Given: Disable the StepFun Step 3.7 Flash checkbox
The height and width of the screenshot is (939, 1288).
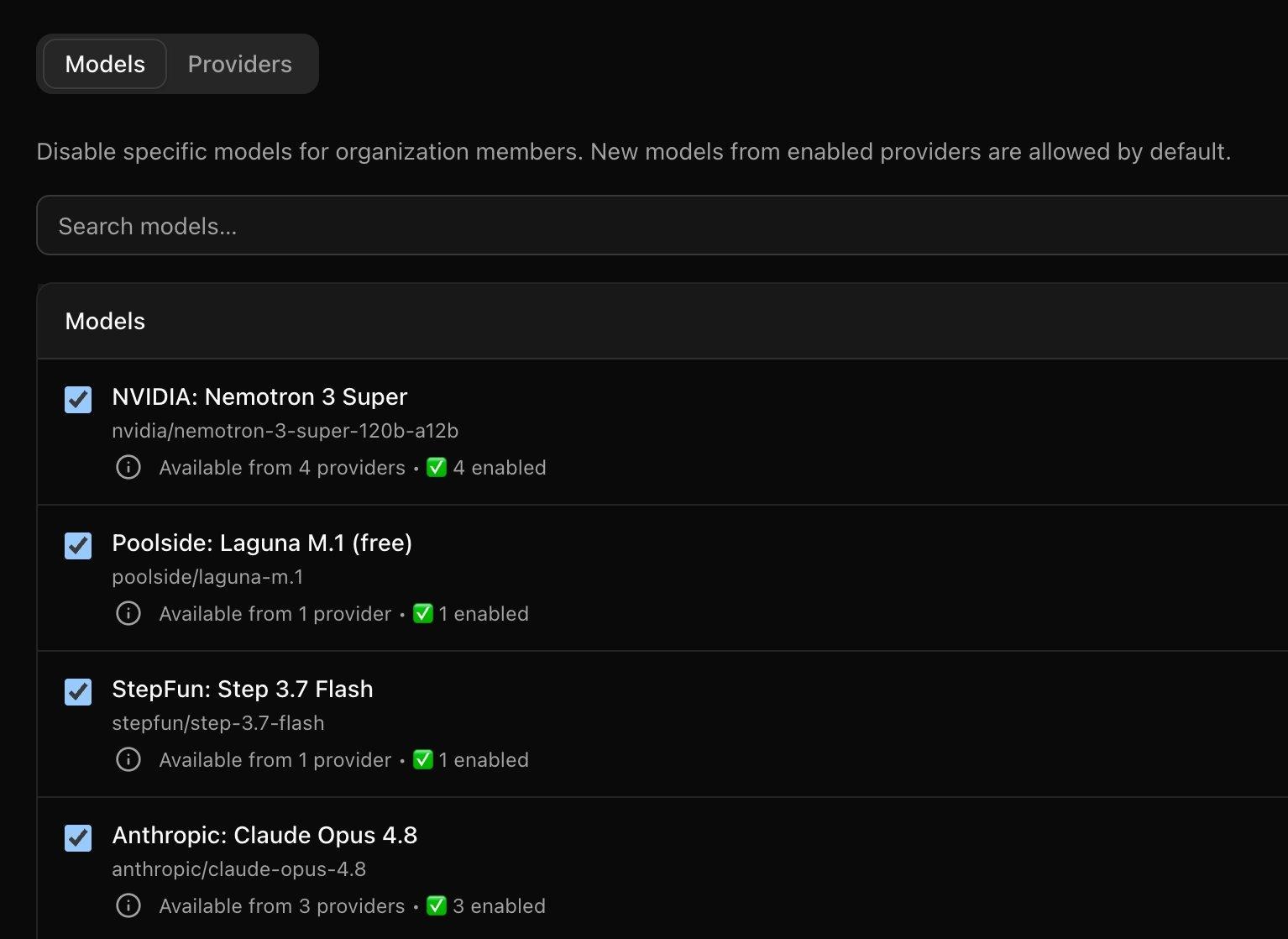Looking at the screenshot, I should [78, 691].
